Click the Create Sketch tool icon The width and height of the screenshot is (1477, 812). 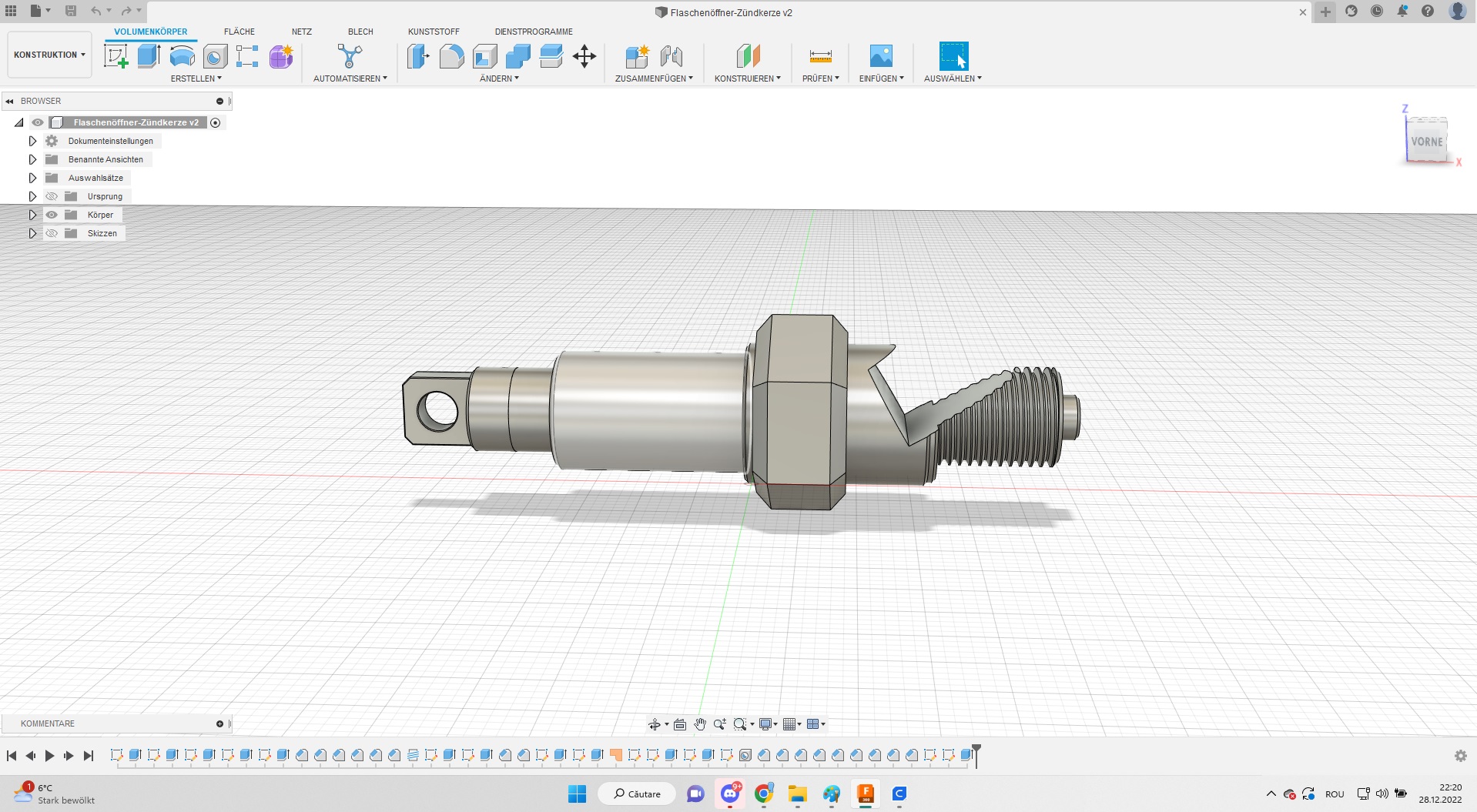116,56
